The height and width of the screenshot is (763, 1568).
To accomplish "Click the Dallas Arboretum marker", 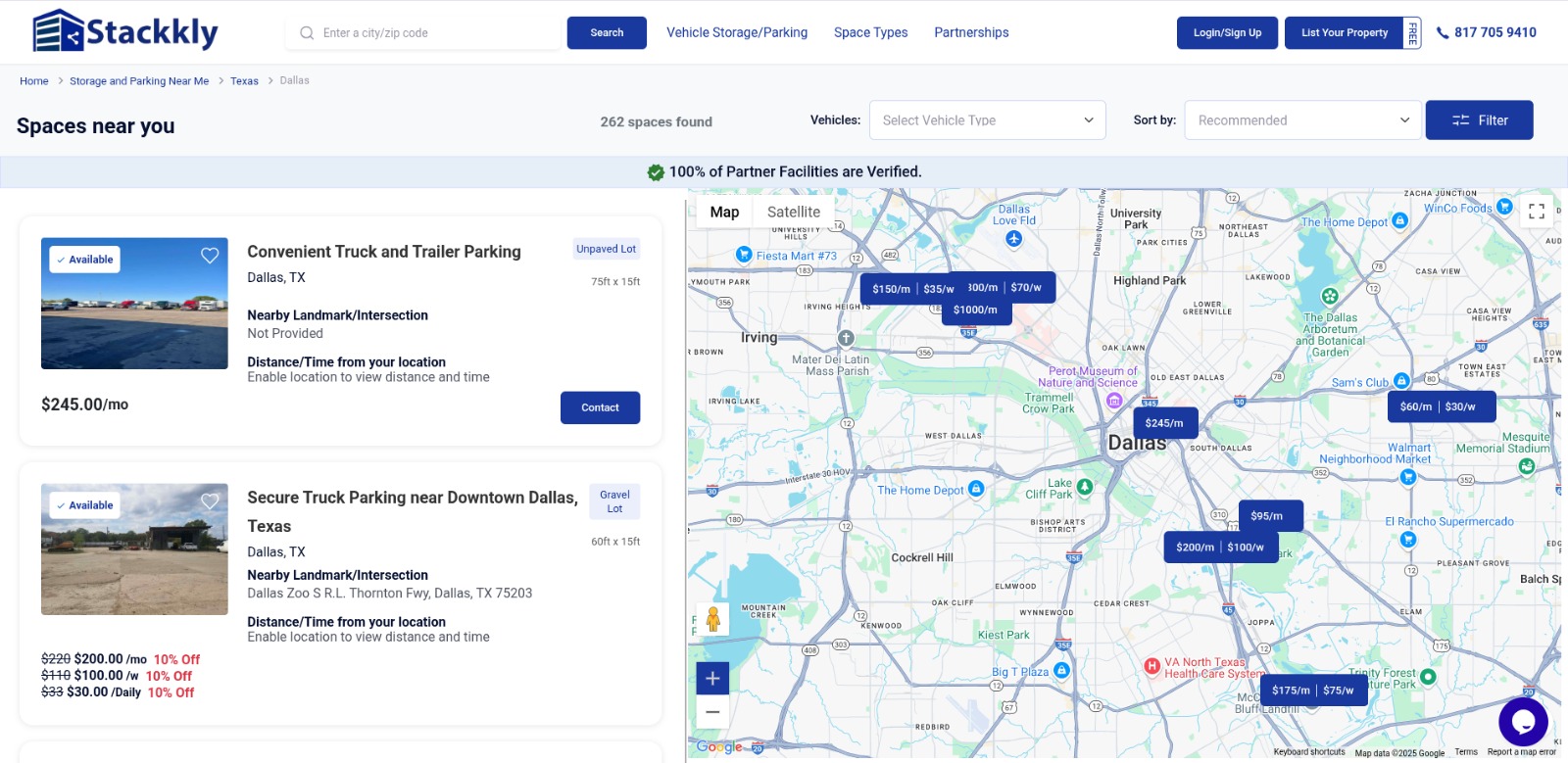I will pyautogui.click(x=1330, y=296).
